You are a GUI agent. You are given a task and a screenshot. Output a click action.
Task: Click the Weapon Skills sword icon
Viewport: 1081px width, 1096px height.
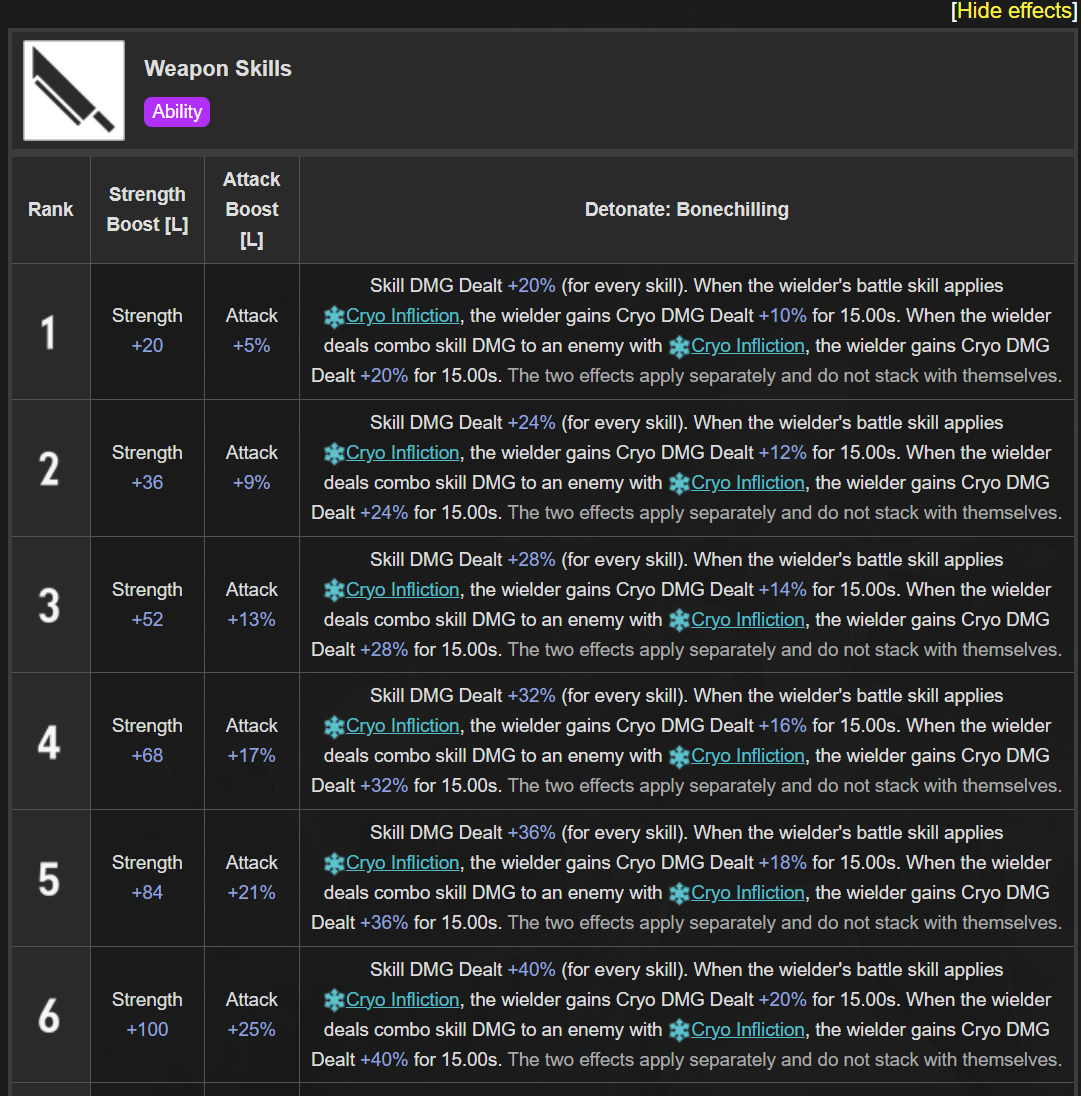click(74, 90)
